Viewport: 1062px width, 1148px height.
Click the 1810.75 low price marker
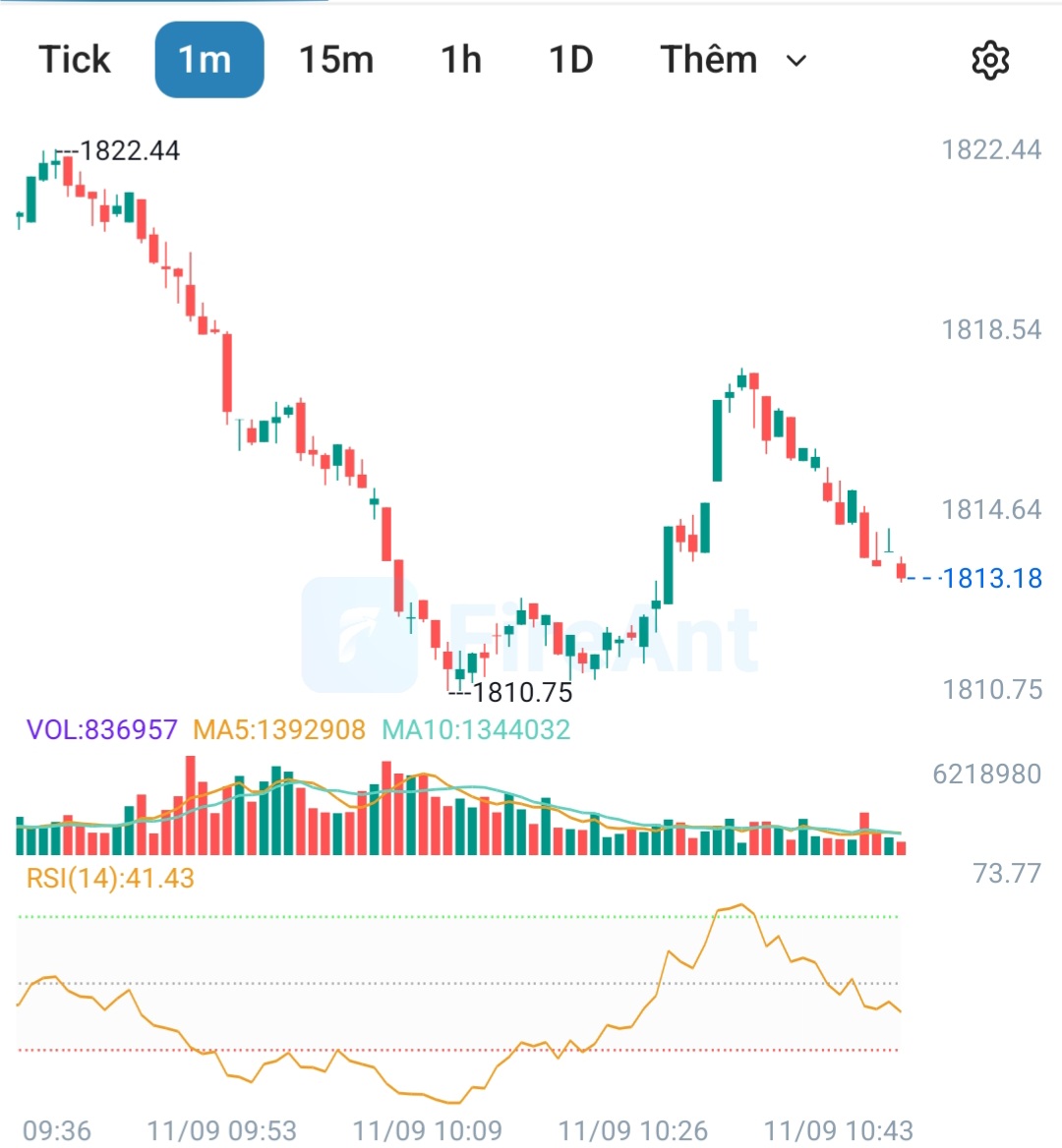pos(522,693)
